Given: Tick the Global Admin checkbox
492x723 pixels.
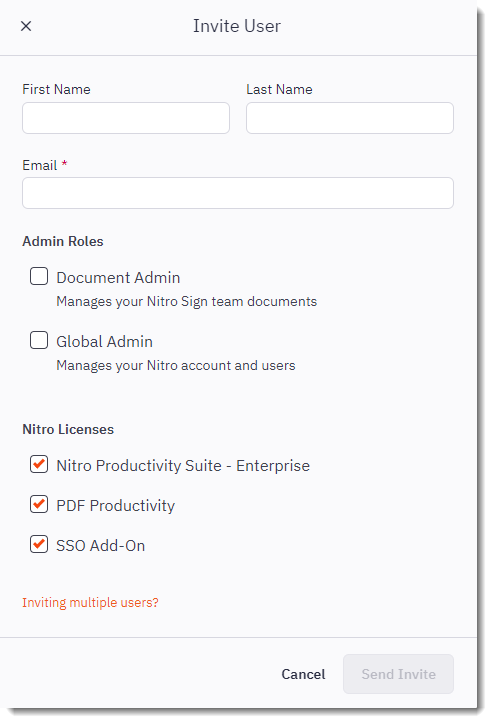Looking at the screenshot, I should tap(39, 340).
